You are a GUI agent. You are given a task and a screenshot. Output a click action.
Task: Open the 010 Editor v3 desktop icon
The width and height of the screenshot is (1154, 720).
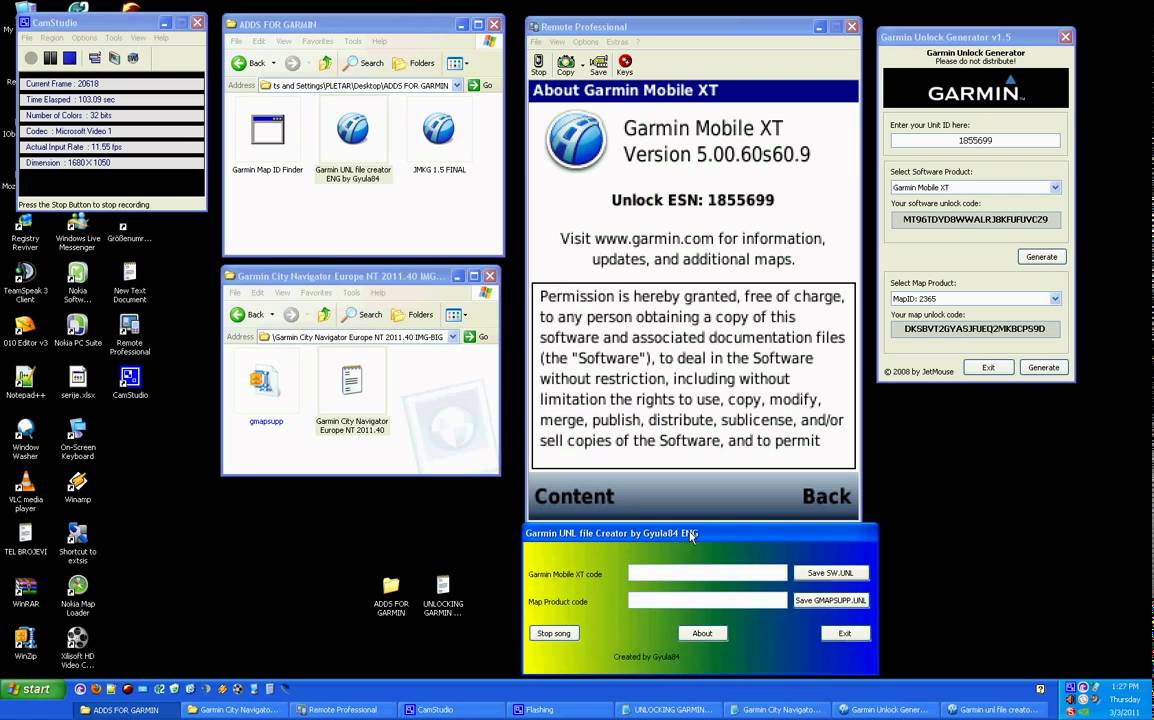click(x=25, y=330)
